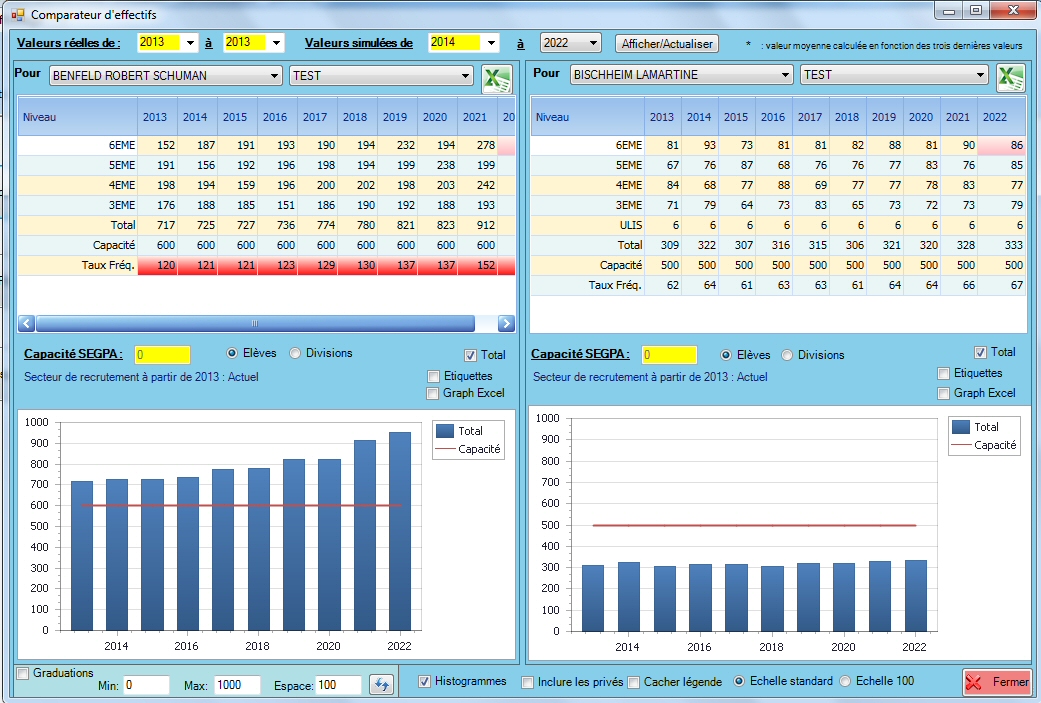The height and width of the screenshot is (703, 1041).
Task: Expand the BISCHHEIM LAMARTINE school dropdown
Action: coord(785,75)
